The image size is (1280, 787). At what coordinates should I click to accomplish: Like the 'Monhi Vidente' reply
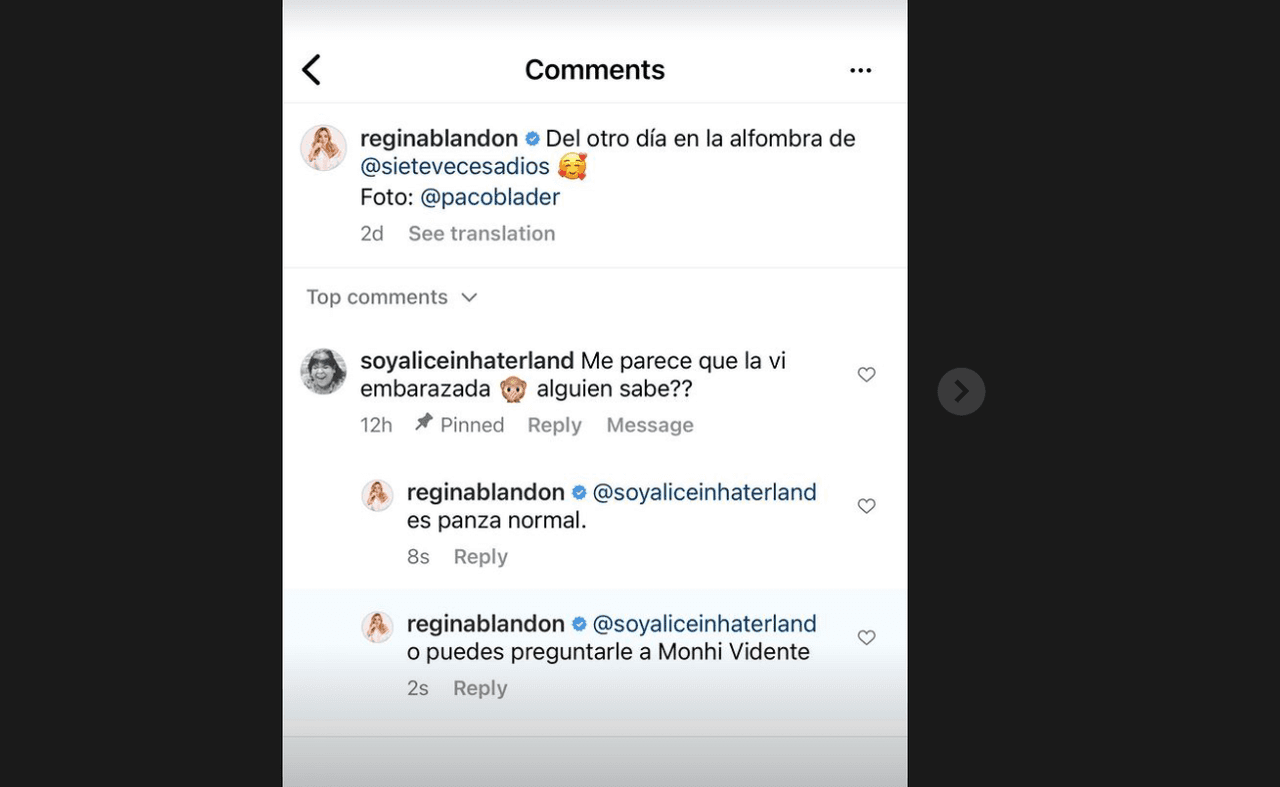pyautogui.click(x=866, y=637)
